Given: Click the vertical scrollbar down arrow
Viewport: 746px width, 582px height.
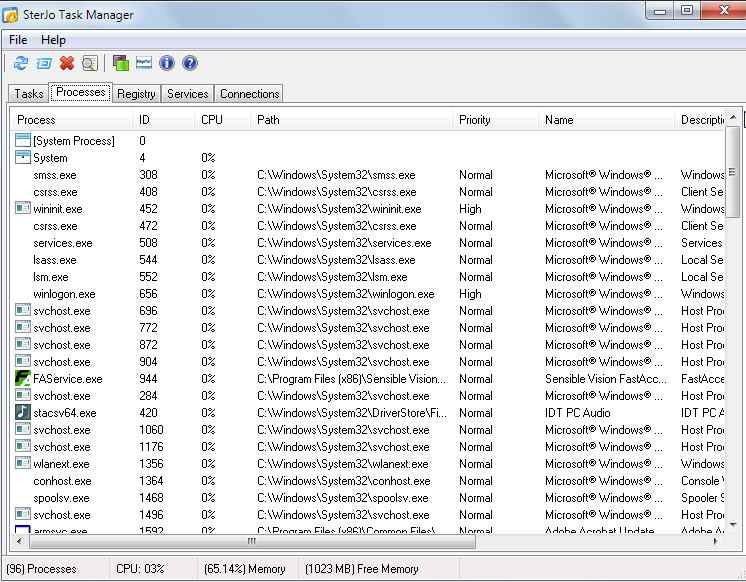Looking at the screenshot, I should click(733, 525).
